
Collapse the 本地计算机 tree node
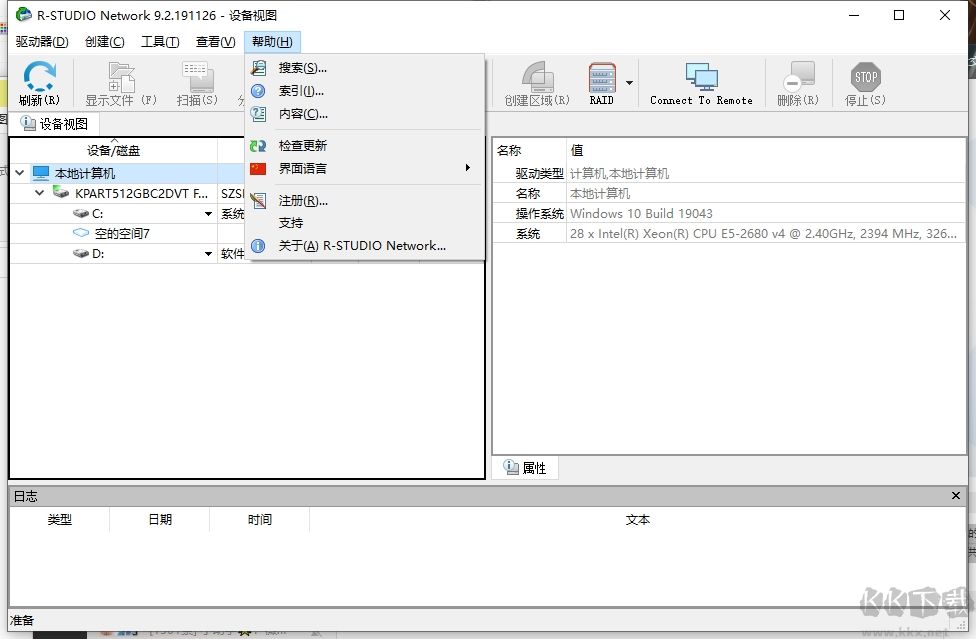click(x=22, y=171)
